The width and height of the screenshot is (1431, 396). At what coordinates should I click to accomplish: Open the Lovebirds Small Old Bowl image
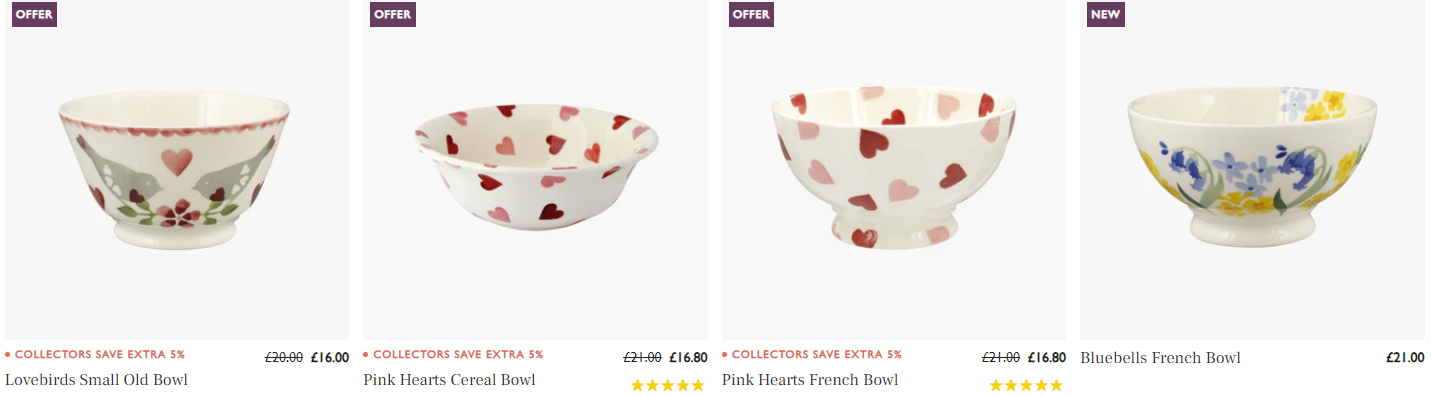[177, 169]
